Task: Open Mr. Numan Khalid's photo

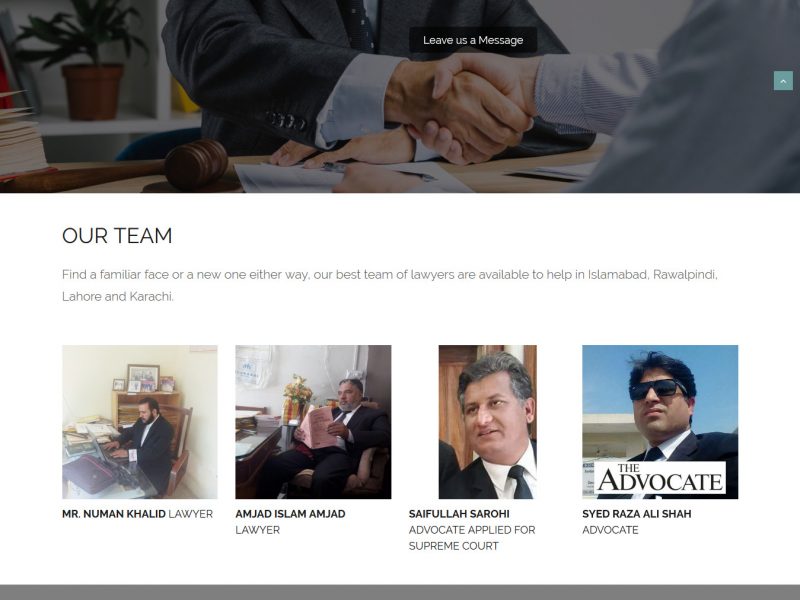Action: (140, 422)
